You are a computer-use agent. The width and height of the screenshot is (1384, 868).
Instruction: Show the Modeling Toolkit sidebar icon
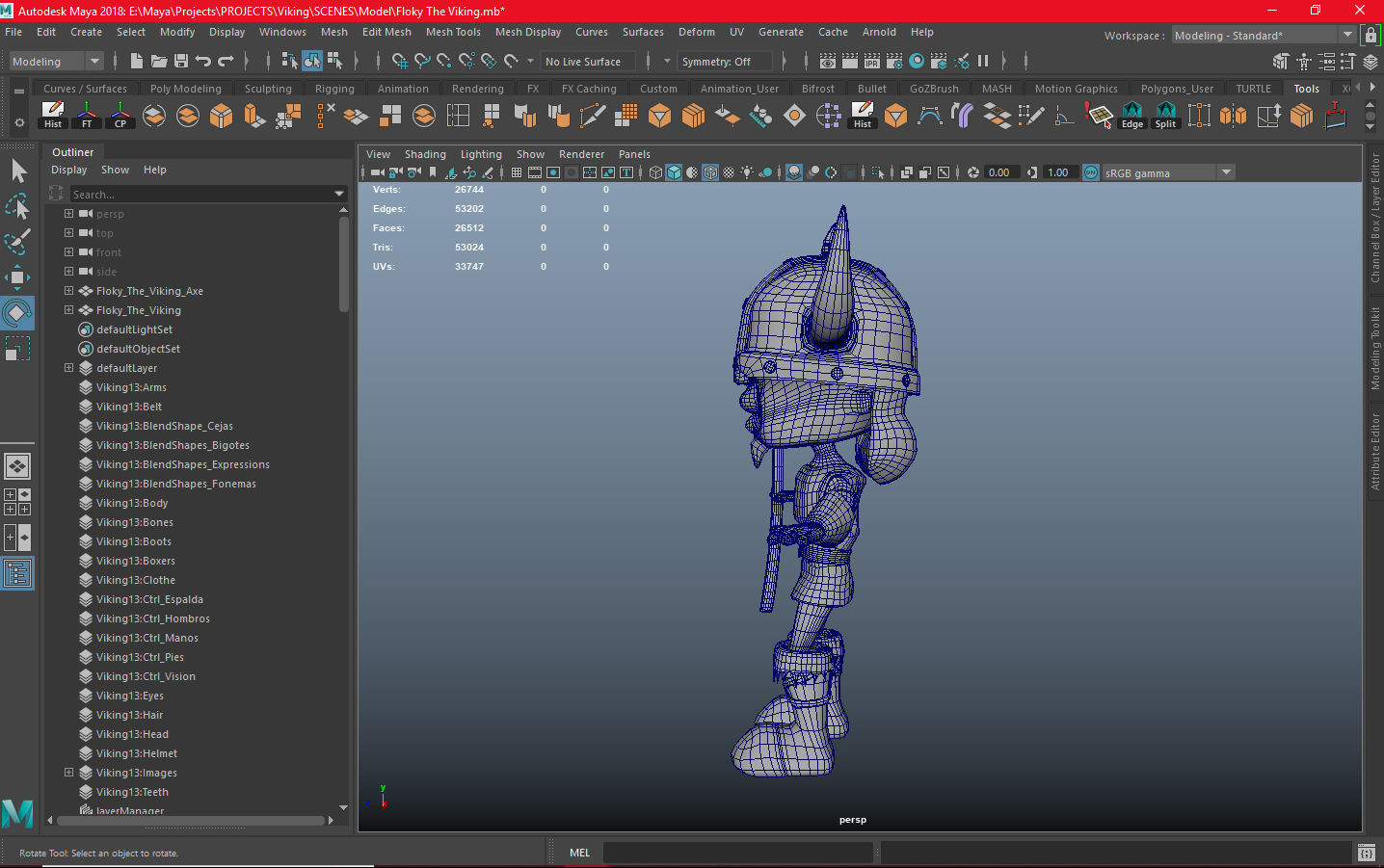tap(1281, 62)
